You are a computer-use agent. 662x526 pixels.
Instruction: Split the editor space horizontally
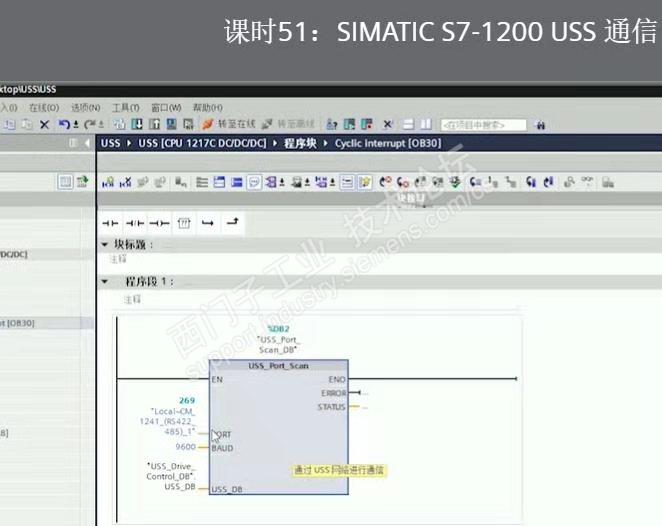[408, 125]
